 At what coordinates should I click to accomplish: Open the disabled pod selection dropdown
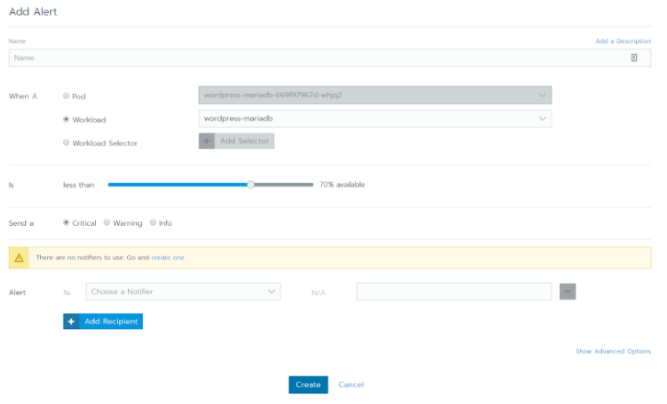click(x=375, y=95)
